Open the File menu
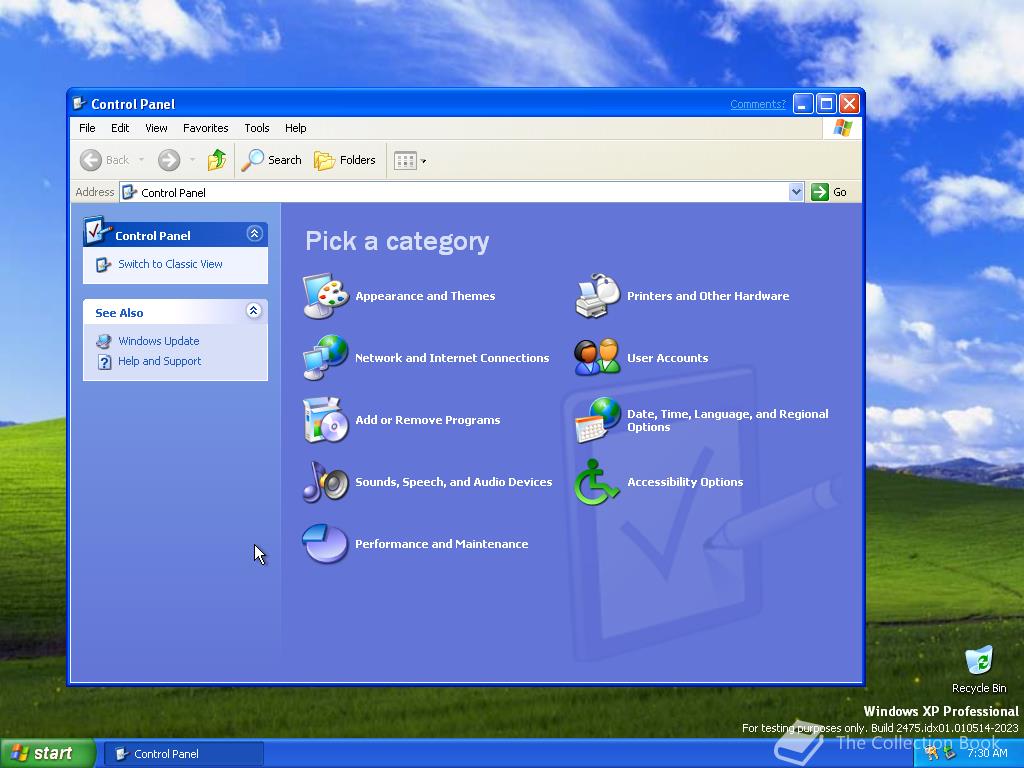1024x768 pixels. coord(87,128)
